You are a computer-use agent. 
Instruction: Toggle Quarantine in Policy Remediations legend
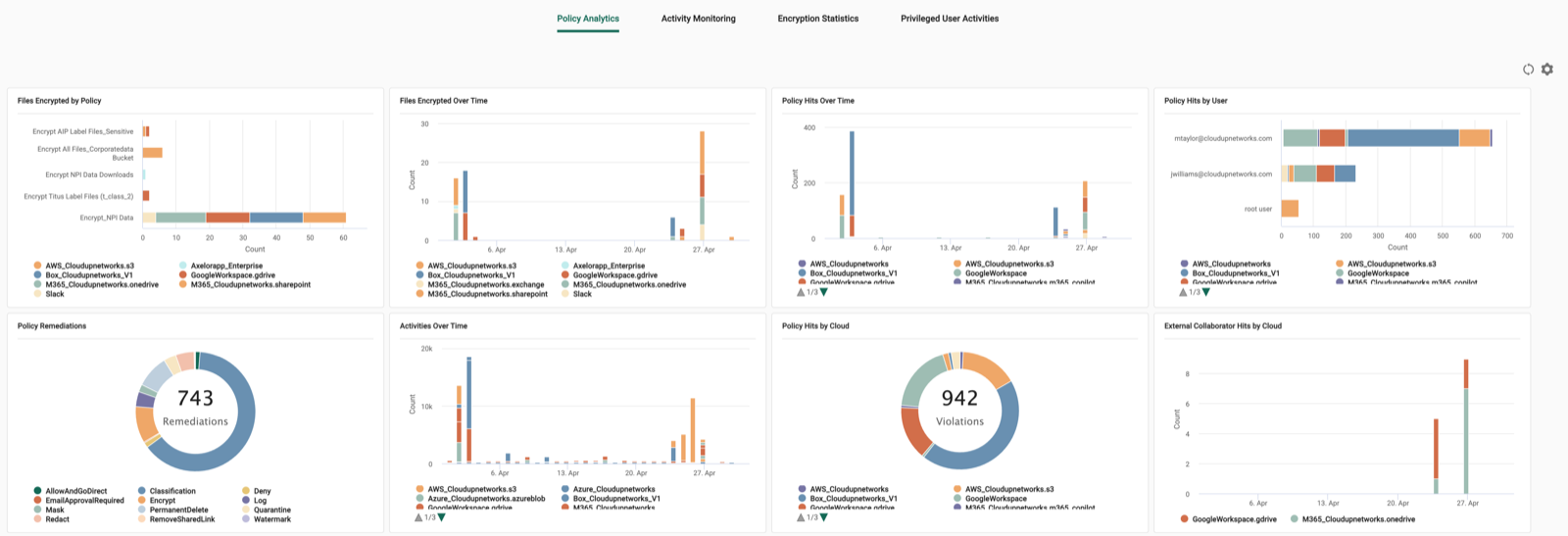coord(267,510)
